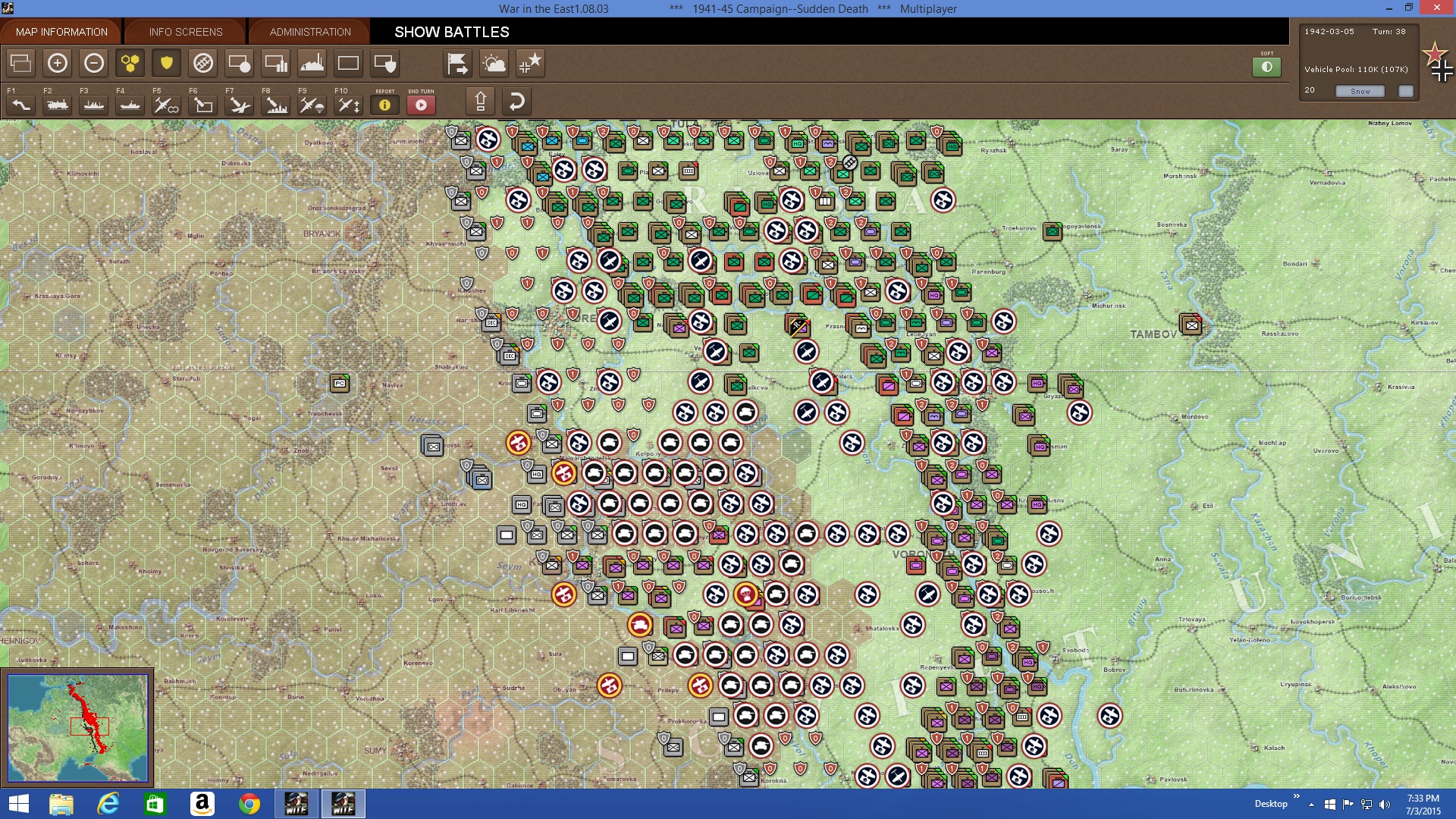
Task: Click the undo move arrow button
Action: [x=517, y=101]
